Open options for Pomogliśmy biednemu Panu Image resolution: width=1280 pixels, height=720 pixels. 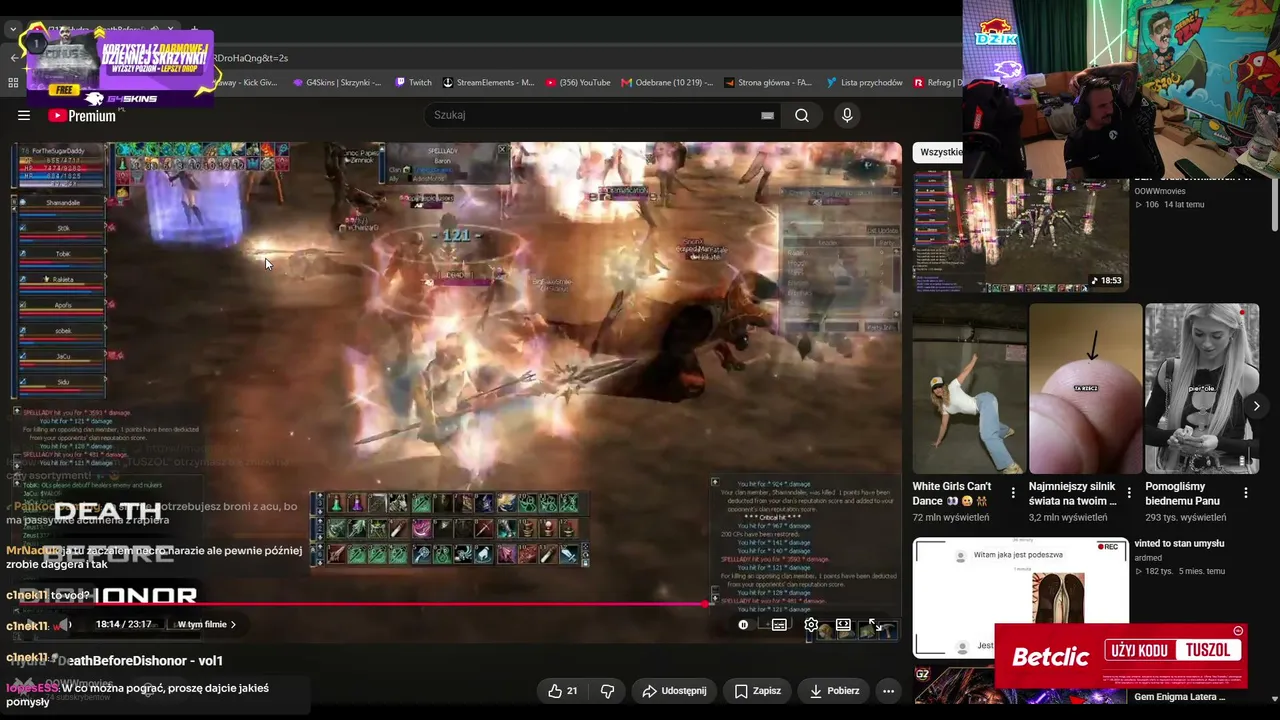(1245, 493)
